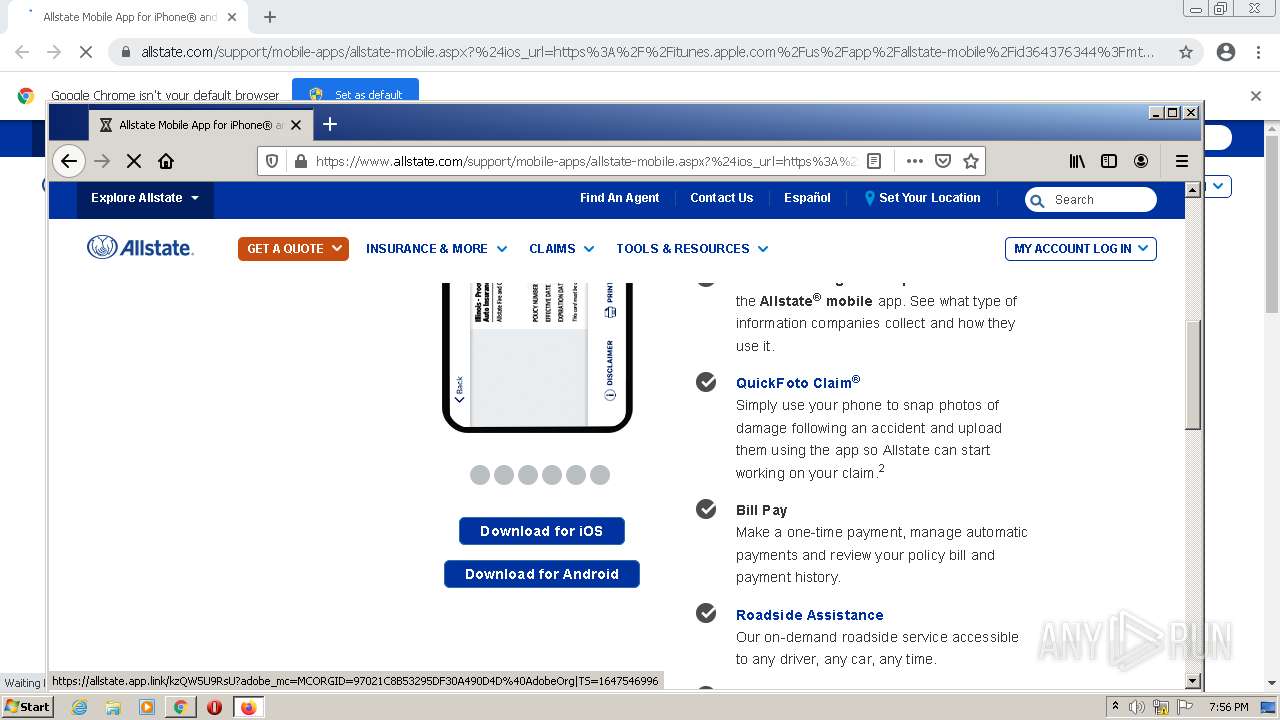The image size is (1280, 720).
Task: Click Set Your Location pin link
Action: (x=922, y=198)
